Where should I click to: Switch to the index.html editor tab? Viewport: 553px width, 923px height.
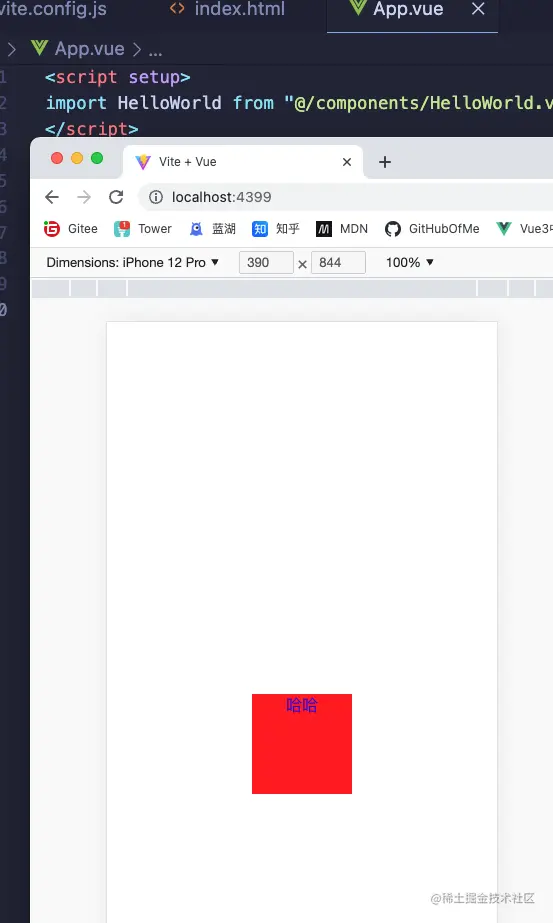(x=227, y=9)
